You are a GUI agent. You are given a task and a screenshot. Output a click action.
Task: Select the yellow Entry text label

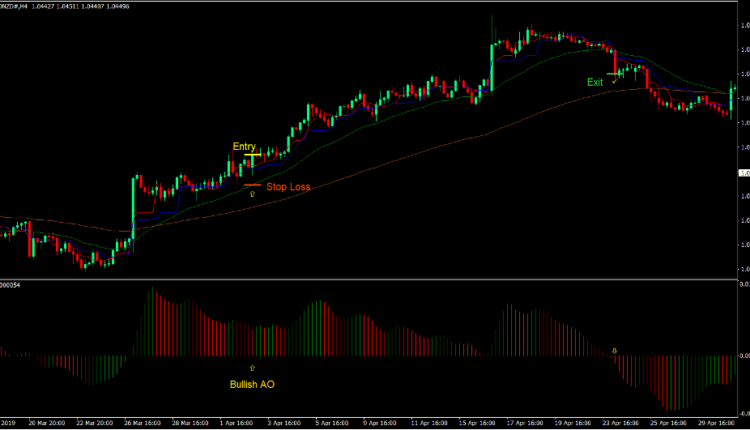tap(245, 146)
